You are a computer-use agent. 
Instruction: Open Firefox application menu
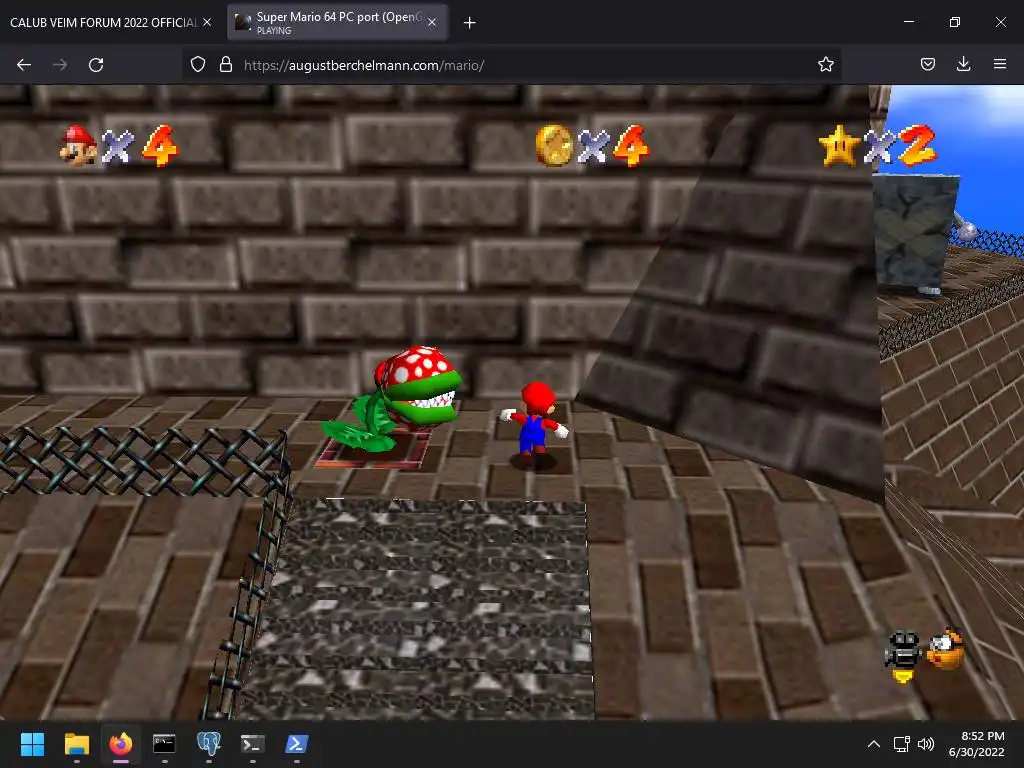[x=1000, y=65]
